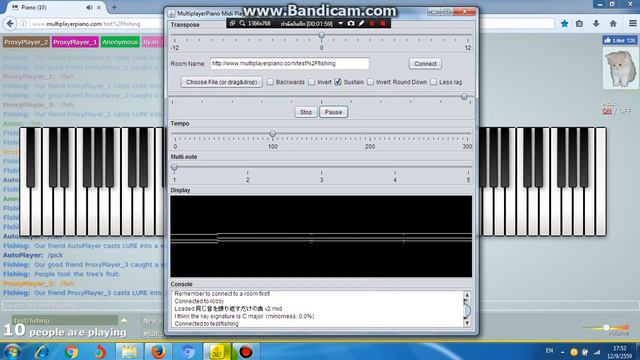Click the Anonymous player name tag
This screenshot has height=360, width=640.
click(x=120, y=42)
